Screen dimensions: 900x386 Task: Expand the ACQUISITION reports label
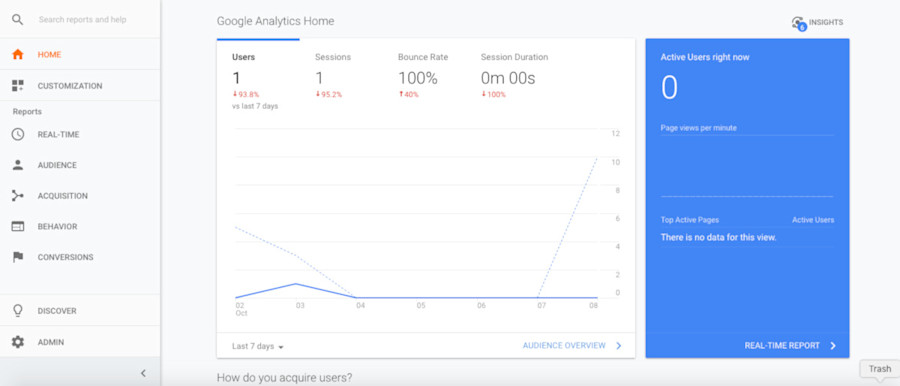tap(63, 196)
